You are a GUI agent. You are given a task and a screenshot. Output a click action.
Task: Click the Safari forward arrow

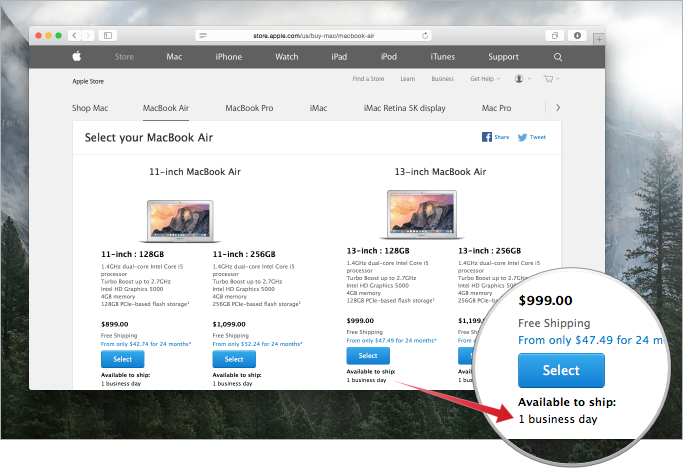pyautogui.click(x=88, y=35)
